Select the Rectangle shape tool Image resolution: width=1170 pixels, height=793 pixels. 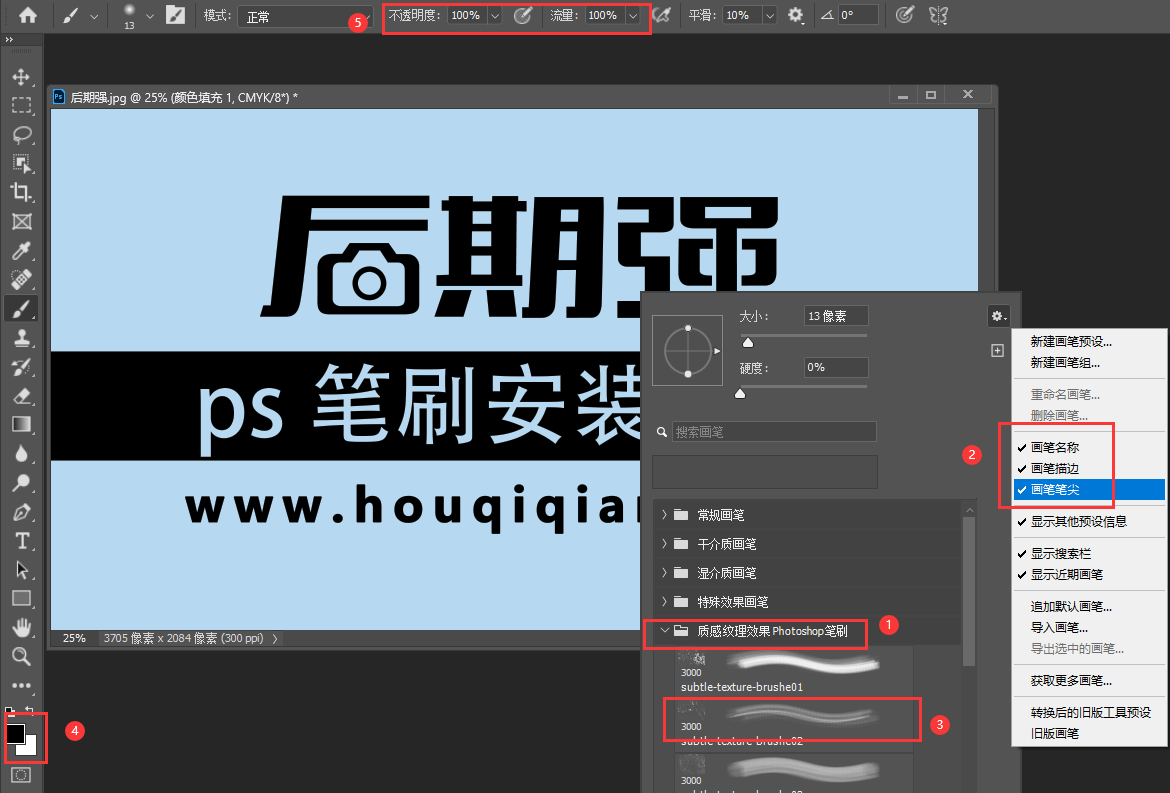point(22,598)
